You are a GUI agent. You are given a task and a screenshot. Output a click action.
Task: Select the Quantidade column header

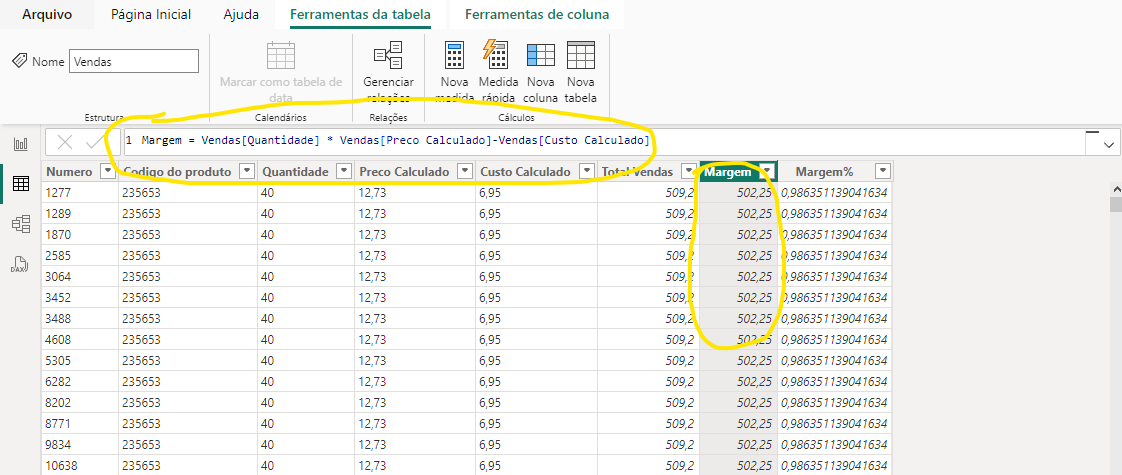[x=295, y=172]
